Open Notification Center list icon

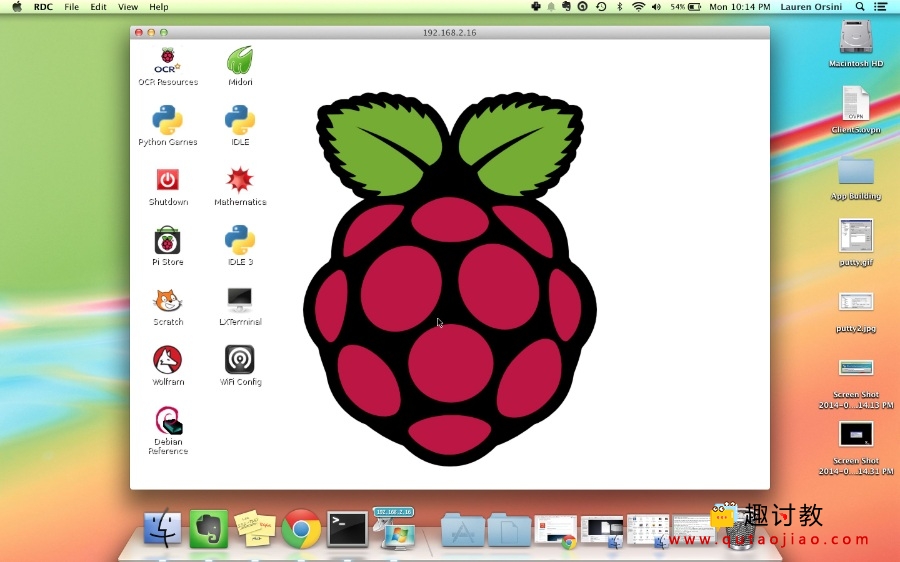pyautogui.click(x=880, y=7)
